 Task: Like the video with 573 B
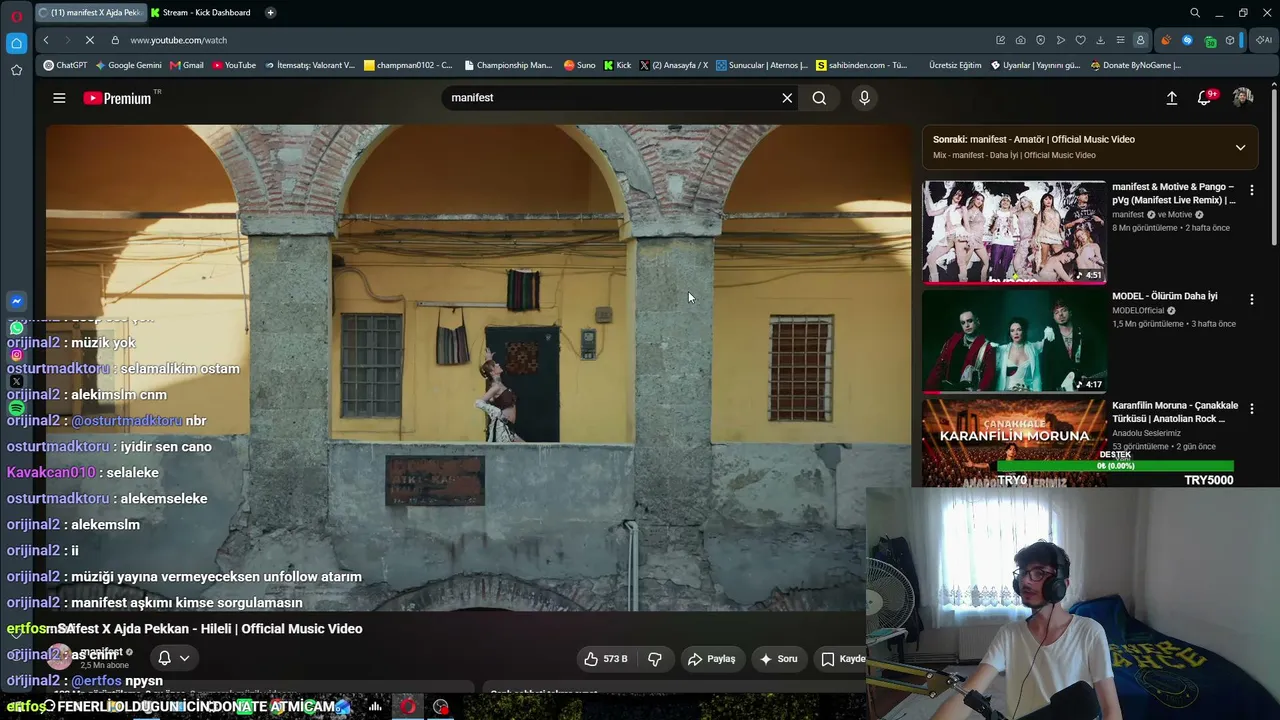coord(605,659)
